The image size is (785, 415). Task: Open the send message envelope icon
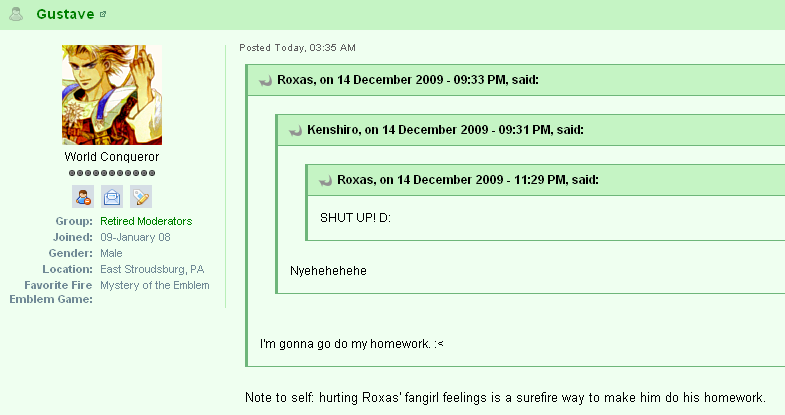pos(112,197)
